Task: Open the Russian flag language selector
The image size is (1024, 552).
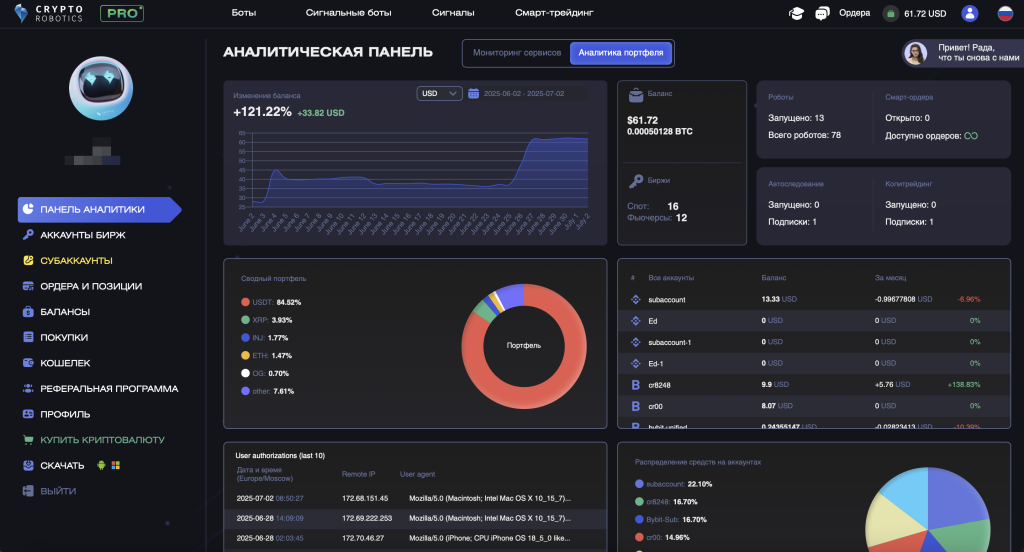Action: pos(1005,13)
